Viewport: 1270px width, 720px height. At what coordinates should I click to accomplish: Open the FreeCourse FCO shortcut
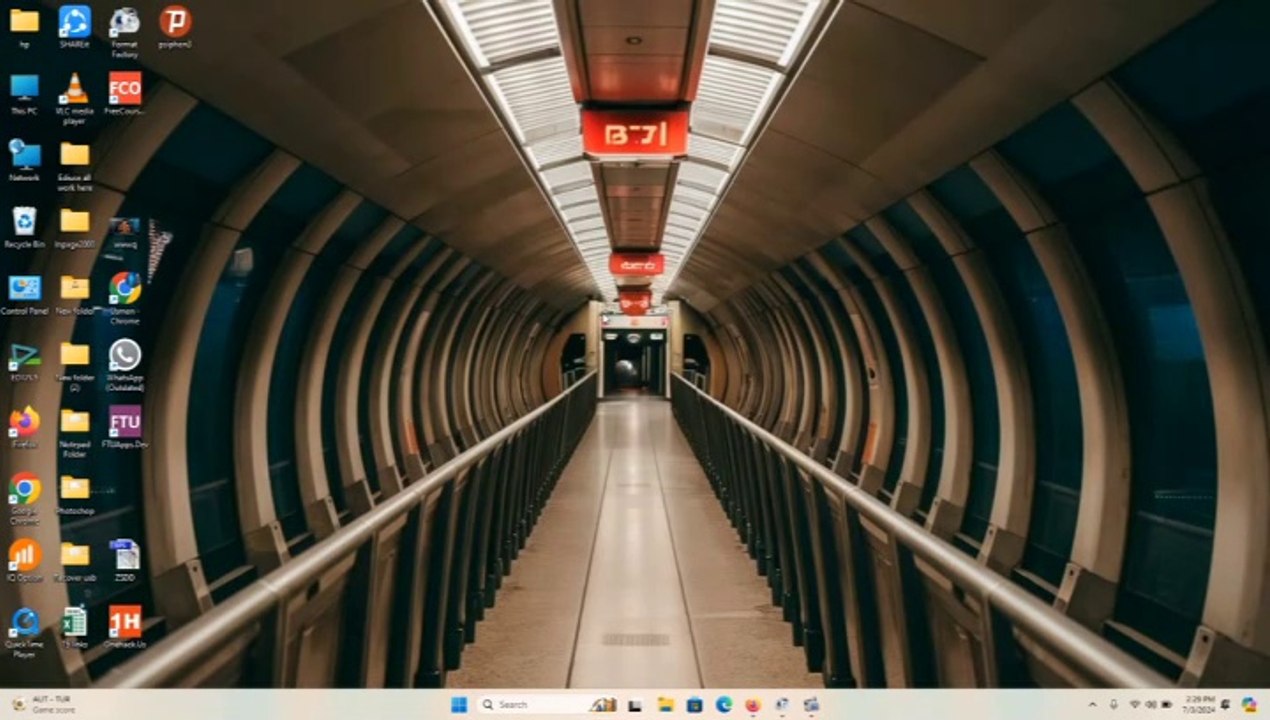click(x=124, y=94)
